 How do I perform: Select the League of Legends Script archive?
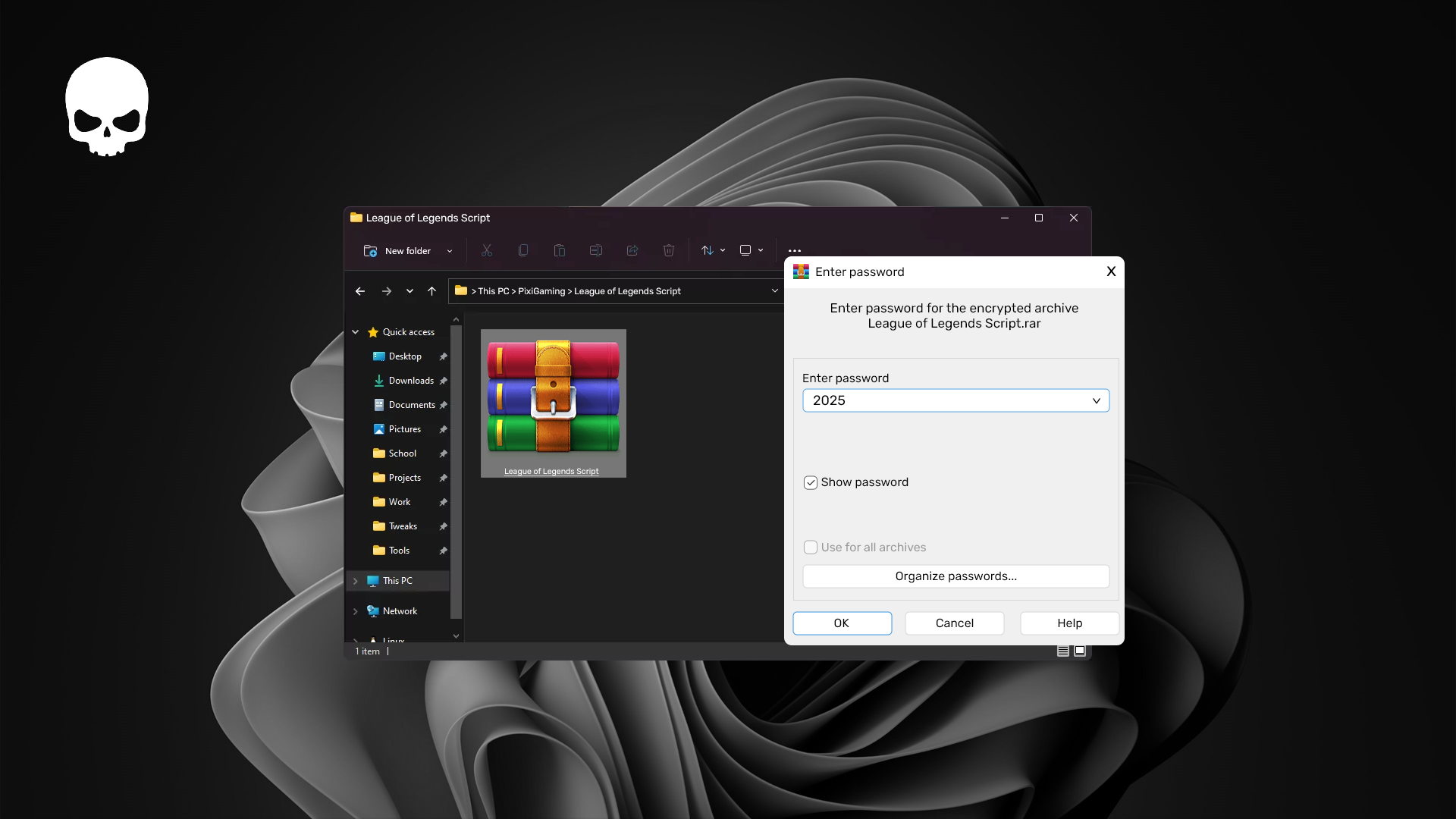tap(554, 403)
